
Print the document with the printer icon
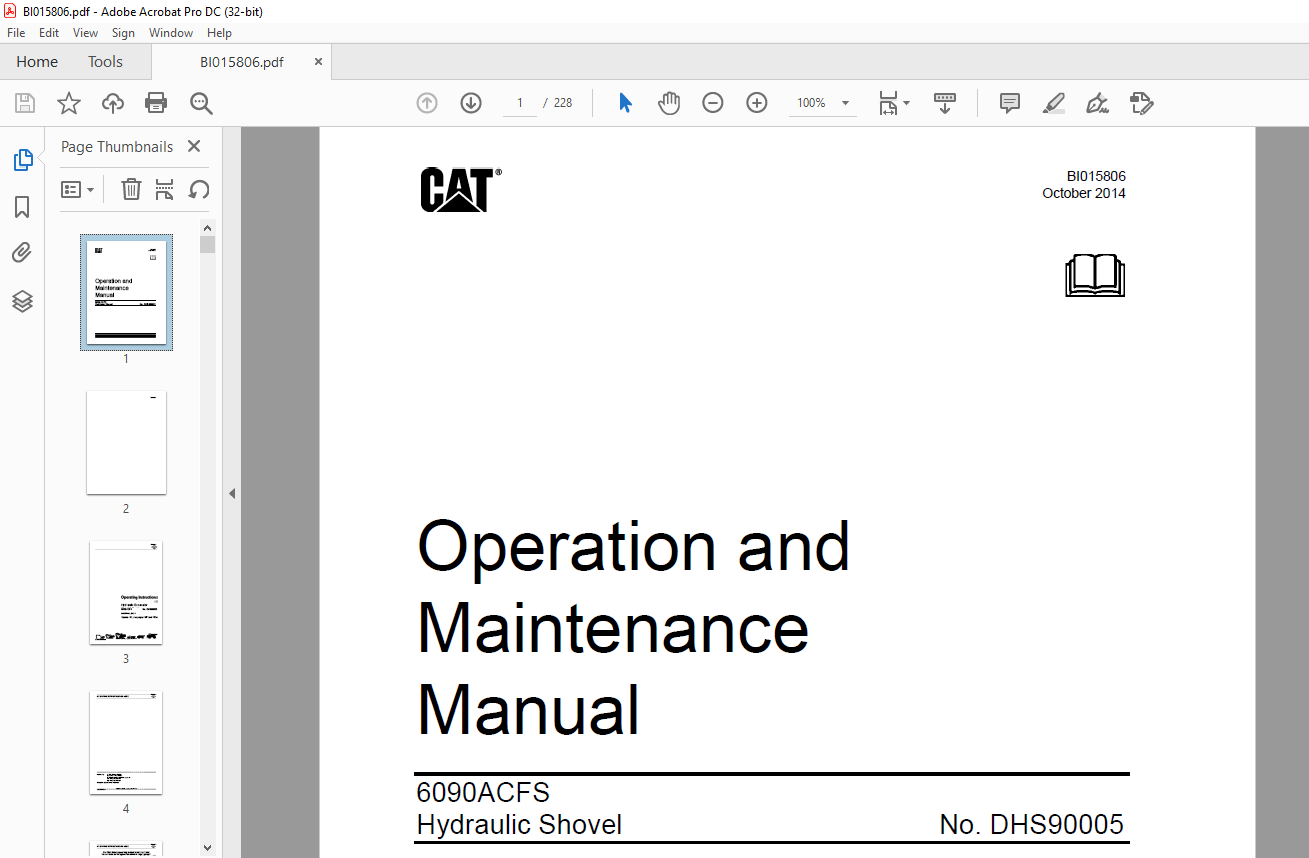tap(156, 103)
